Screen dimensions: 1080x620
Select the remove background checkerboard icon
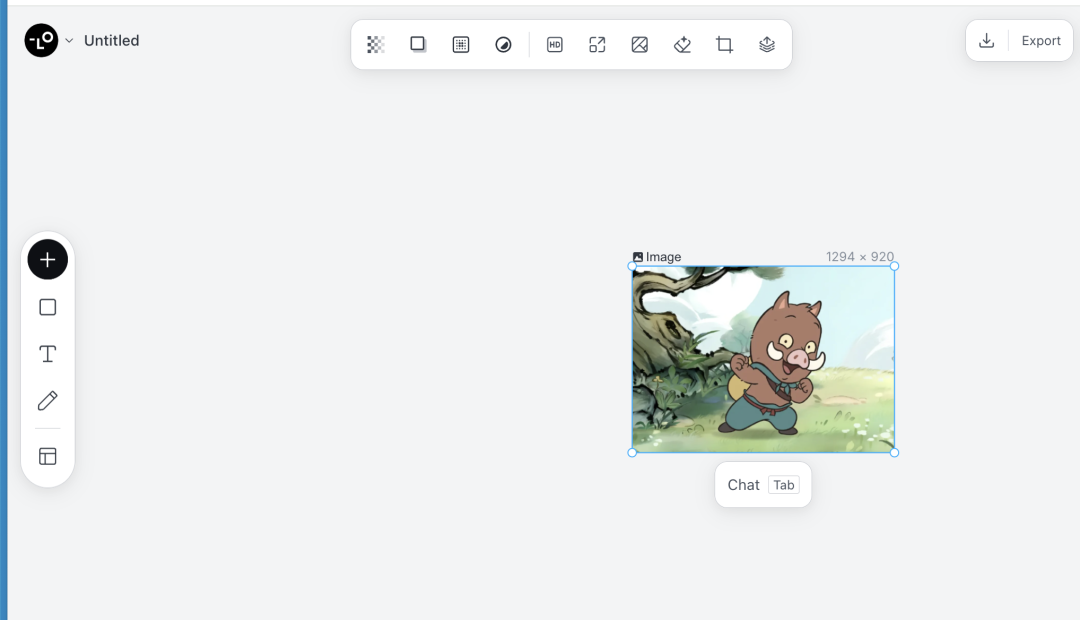click(376, 45)
